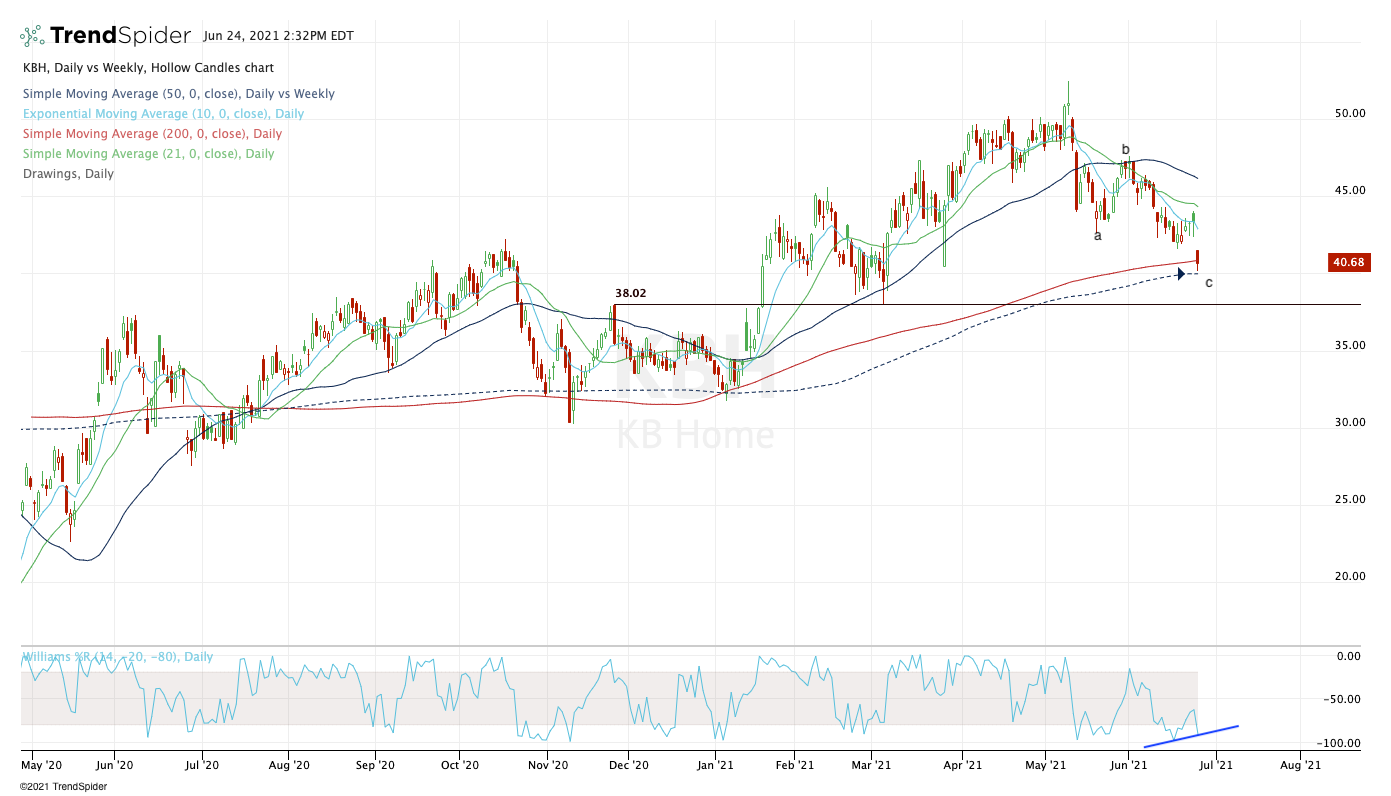Screen dimensions: 1391x796
Task: Click the 0.00 Williams %R axis value
Action: 1349,656
